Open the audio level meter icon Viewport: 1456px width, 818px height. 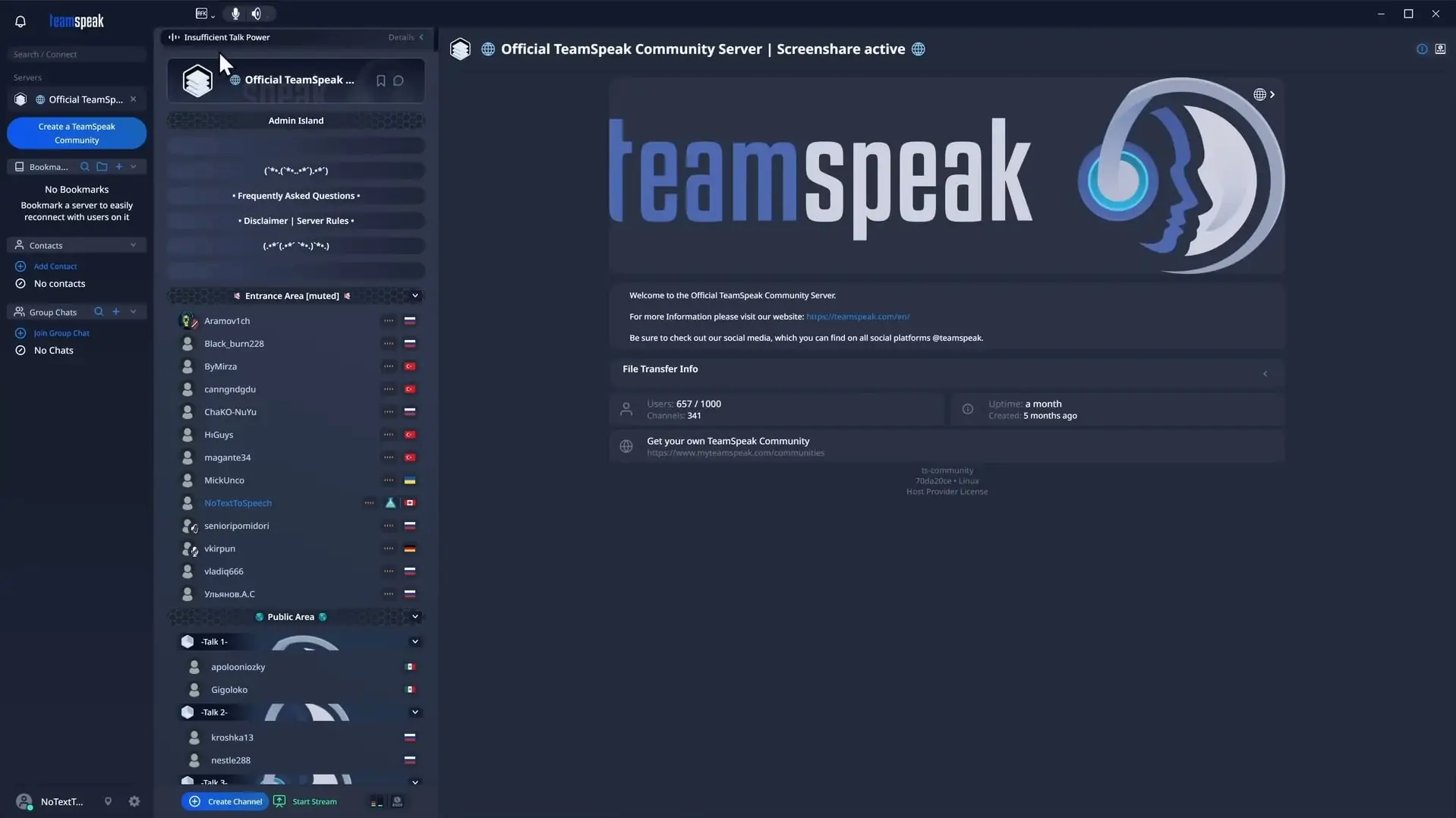point(377,802)
